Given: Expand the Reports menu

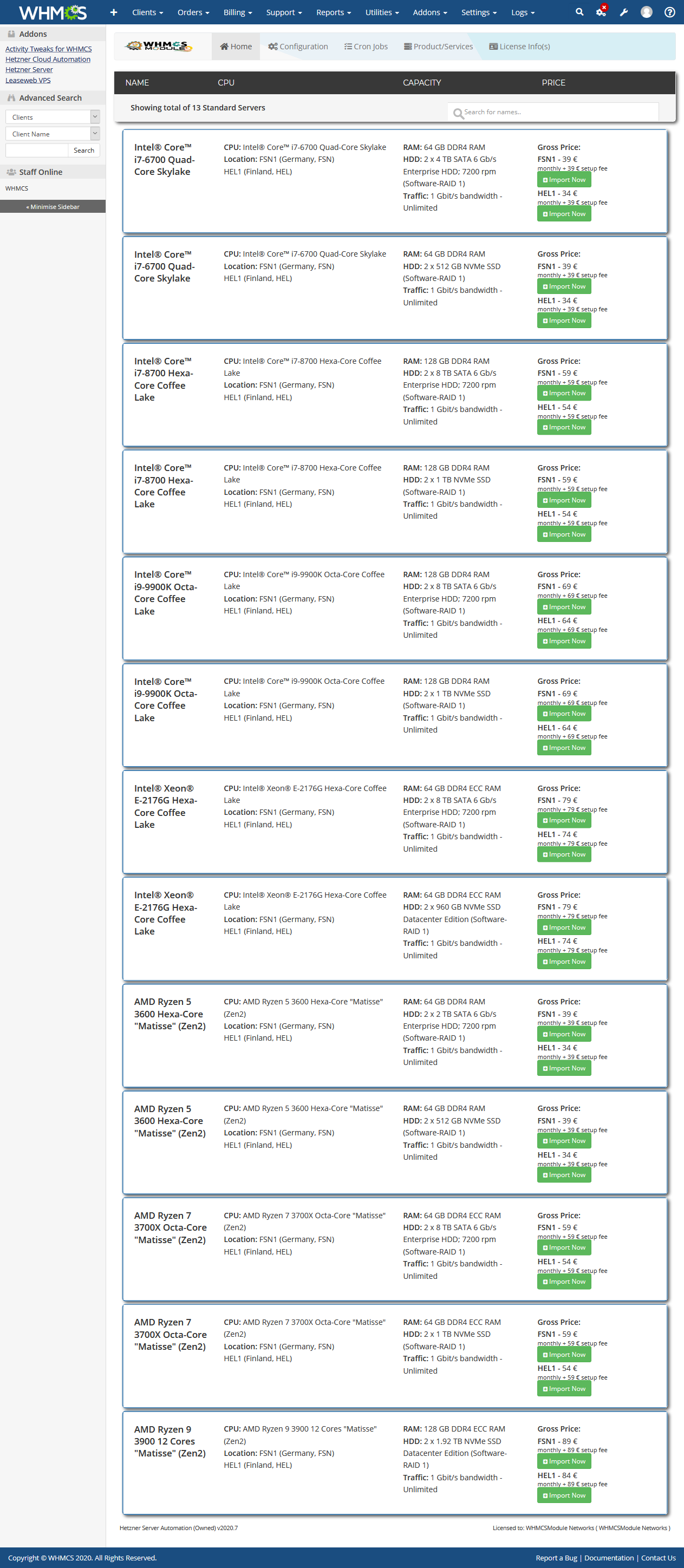Looking at the screenshot, I should click(334, 12).
